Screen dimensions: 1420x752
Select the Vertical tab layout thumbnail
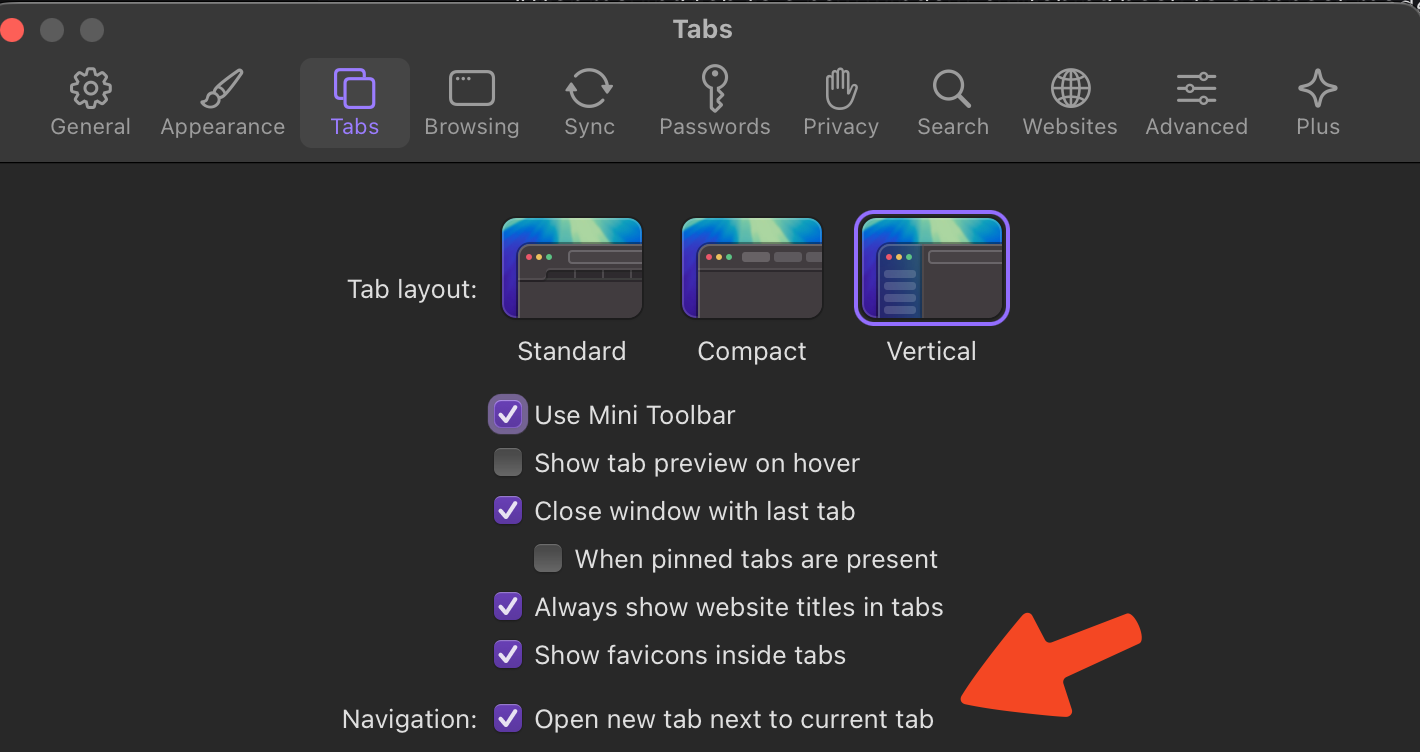coord(932,269)
